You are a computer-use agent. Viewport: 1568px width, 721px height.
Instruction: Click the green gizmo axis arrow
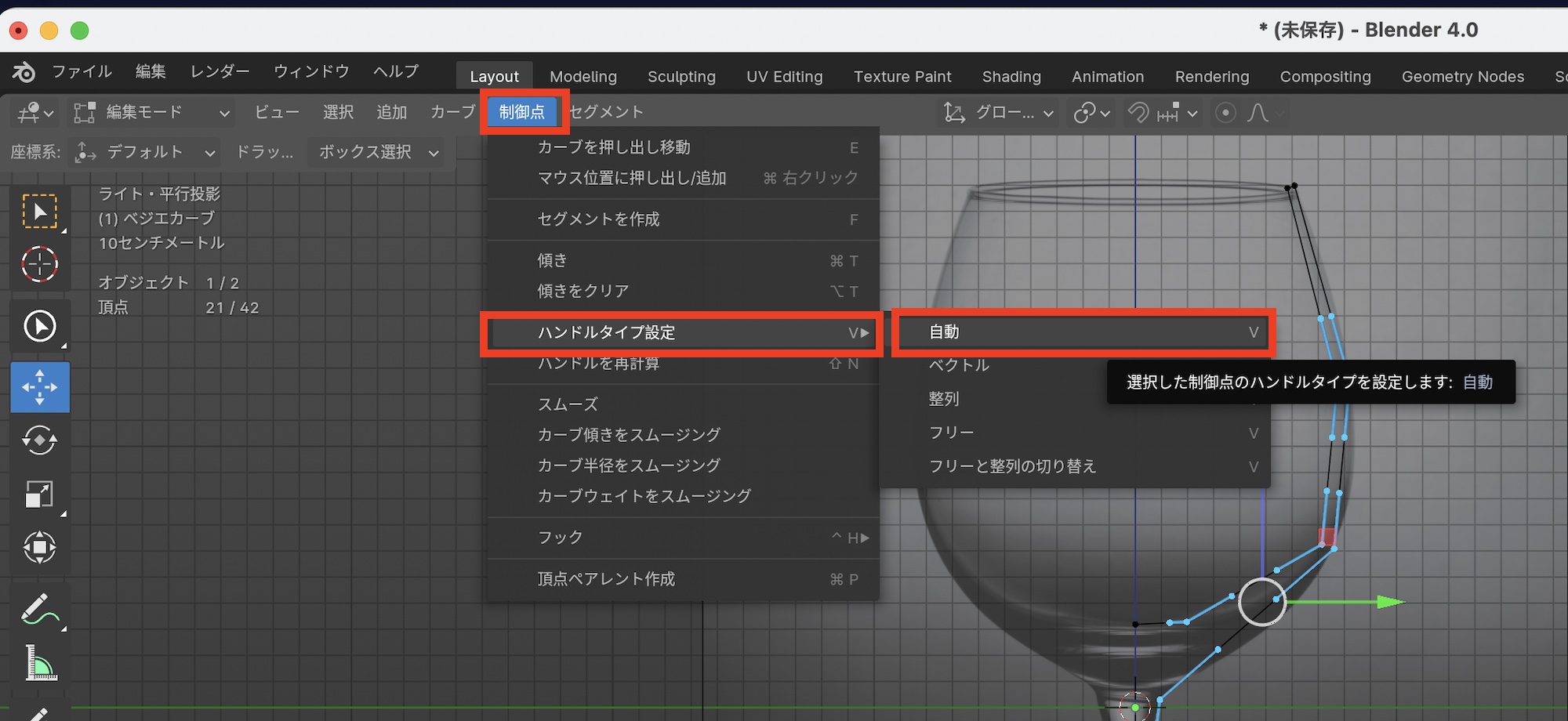pos(1390,602)
